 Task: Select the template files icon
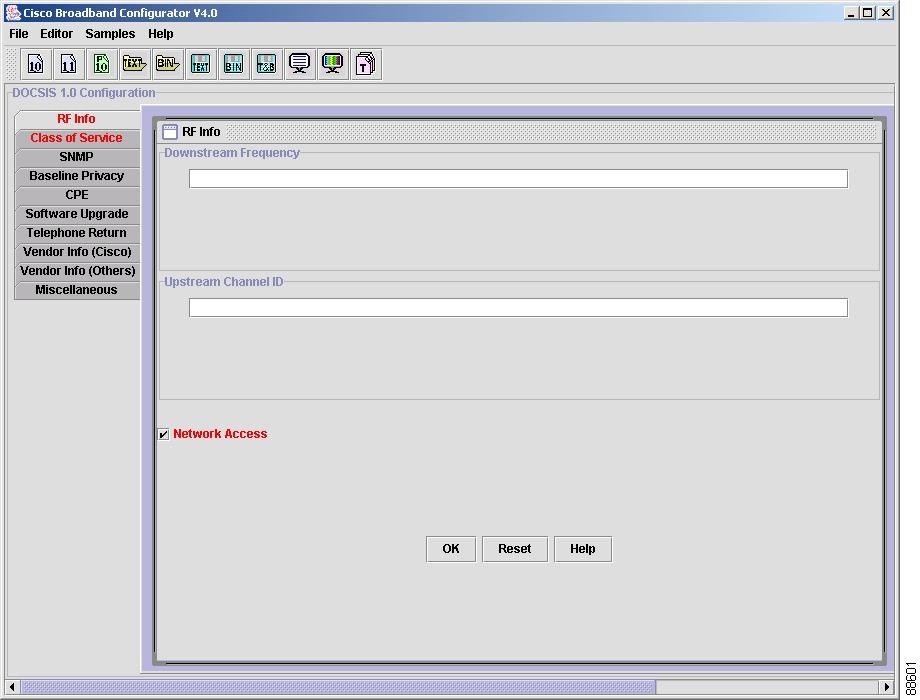[365, 63]
